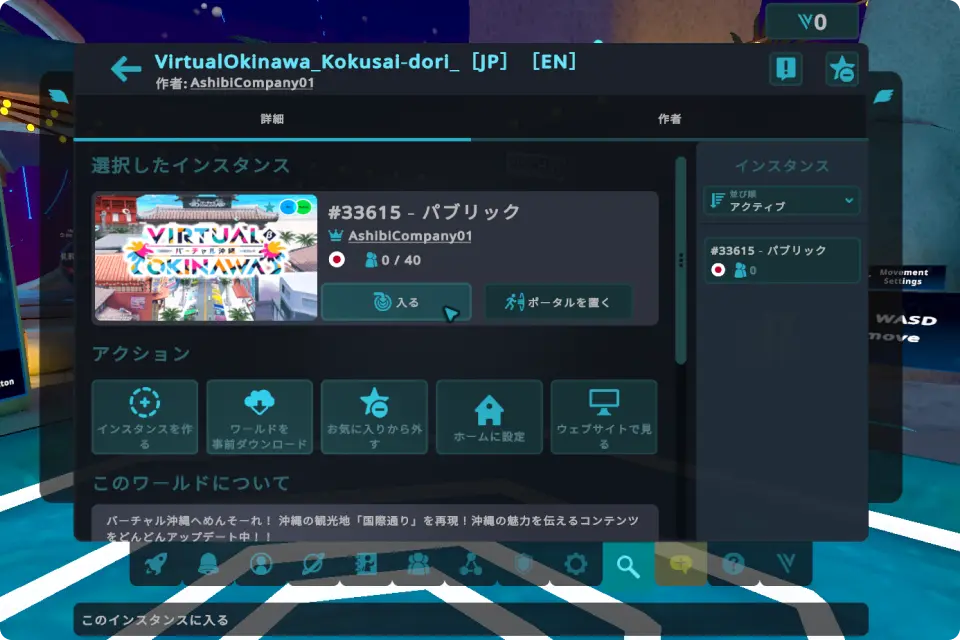Open author link AshibiCompany01 under title

[x=252, y=83]
